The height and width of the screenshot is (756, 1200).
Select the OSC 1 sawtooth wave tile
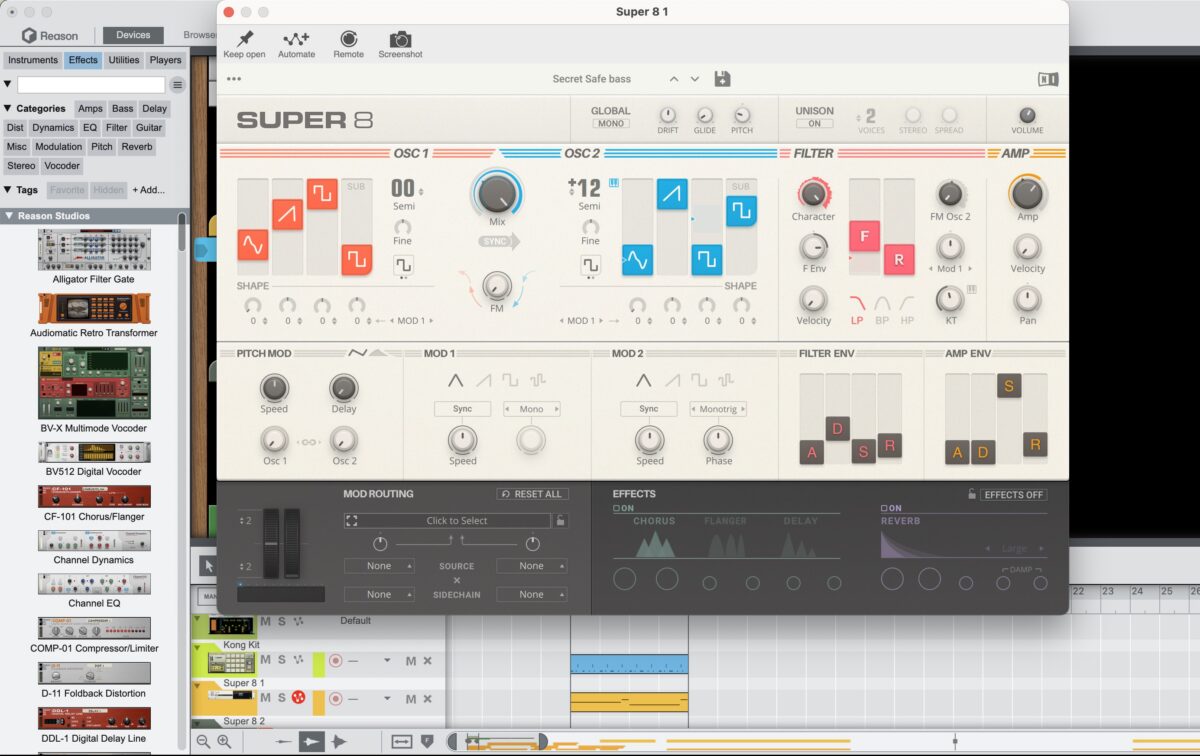(x=288, y=212)
